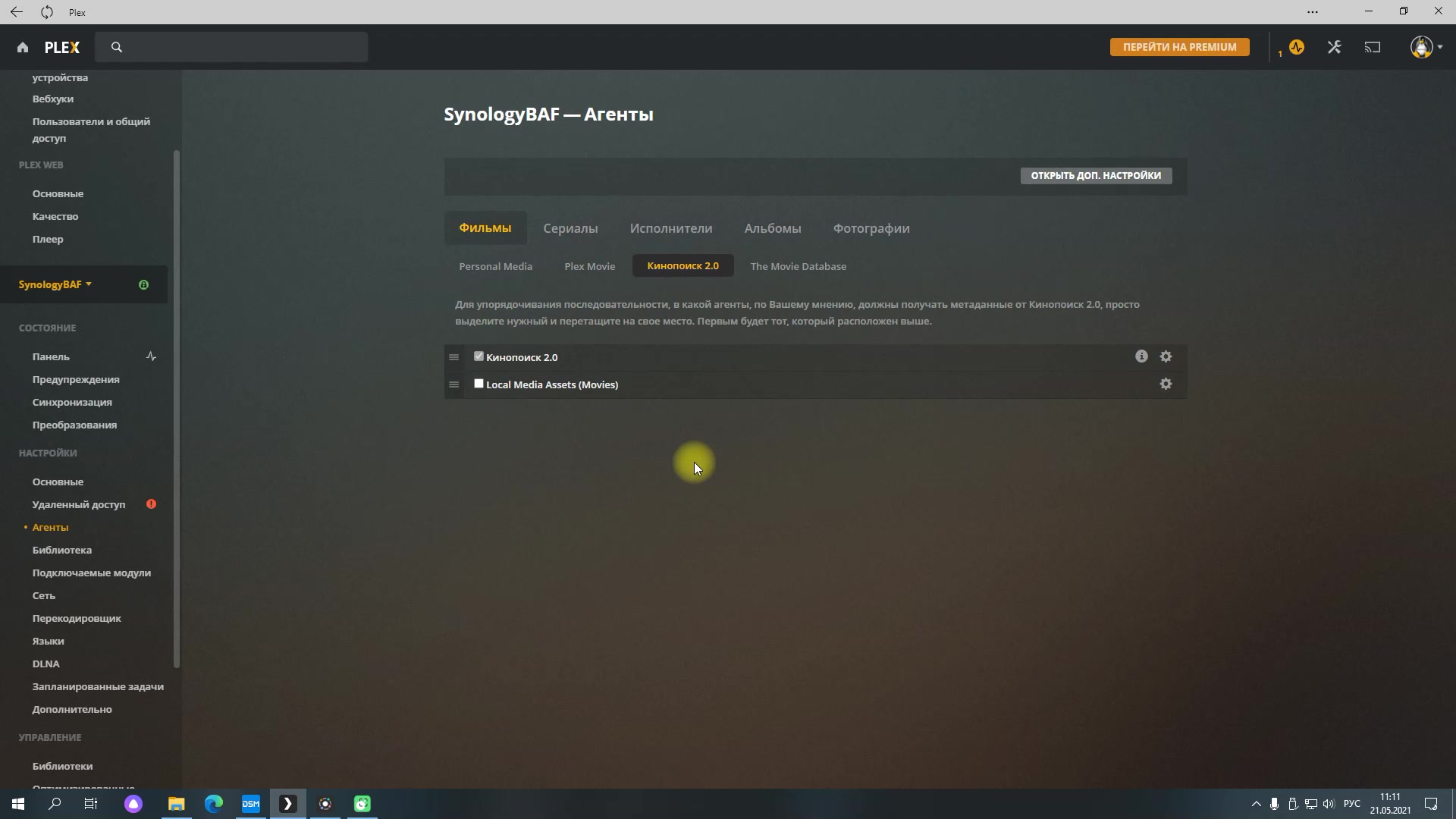Enable the Local Media Assets (Movies) checkbox
The image size is (1456, 819).
(479, 384)
